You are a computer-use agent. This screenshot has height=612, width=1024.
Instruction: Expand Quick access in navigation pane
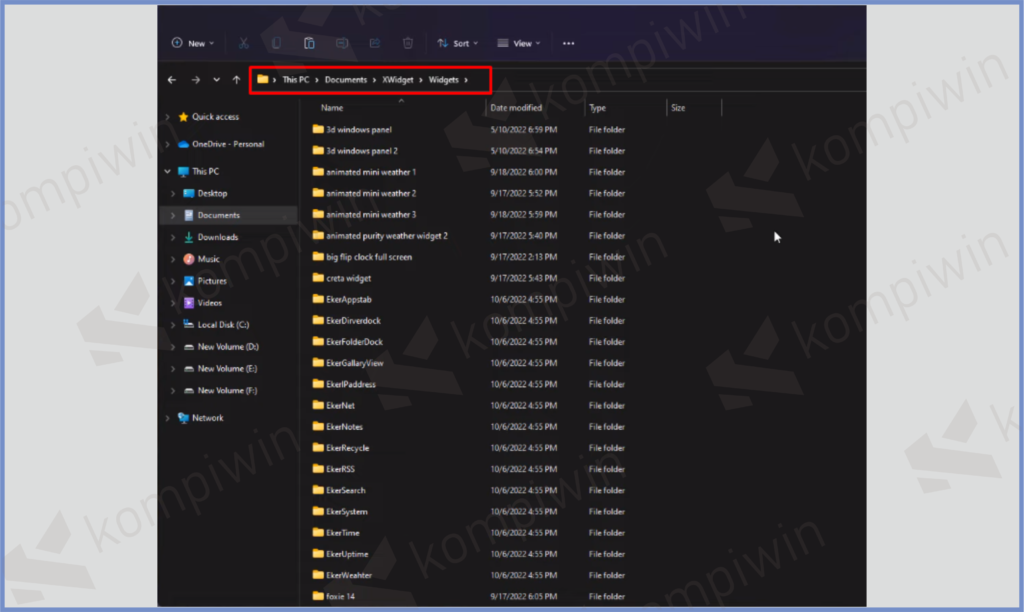[x=167, y=117]
